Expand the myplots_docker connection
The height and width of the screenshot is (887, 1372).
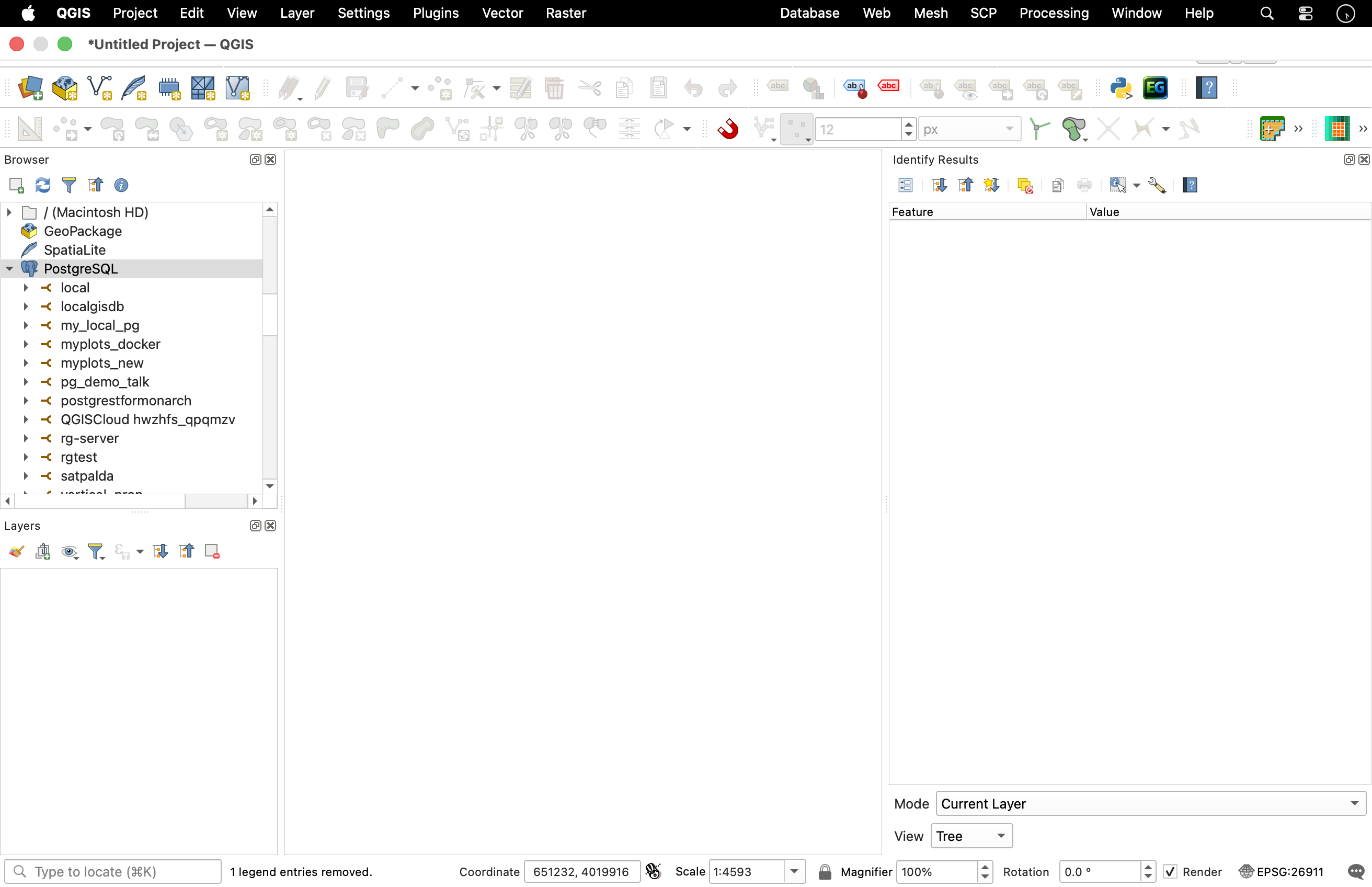click(26, 344)
